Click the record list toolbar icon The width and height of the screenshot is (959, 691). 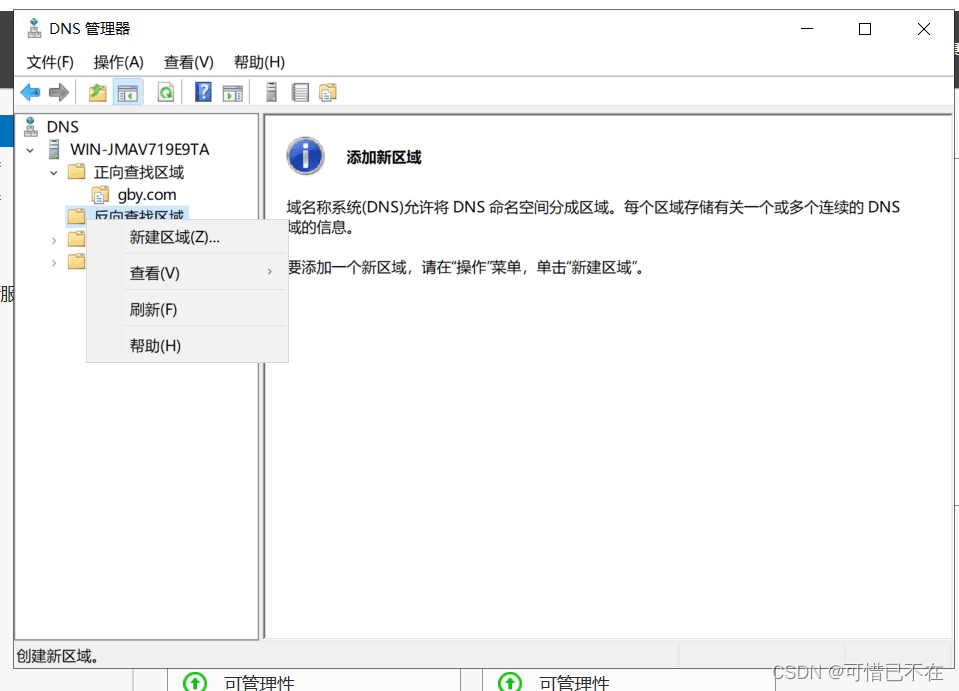[300, 92]
